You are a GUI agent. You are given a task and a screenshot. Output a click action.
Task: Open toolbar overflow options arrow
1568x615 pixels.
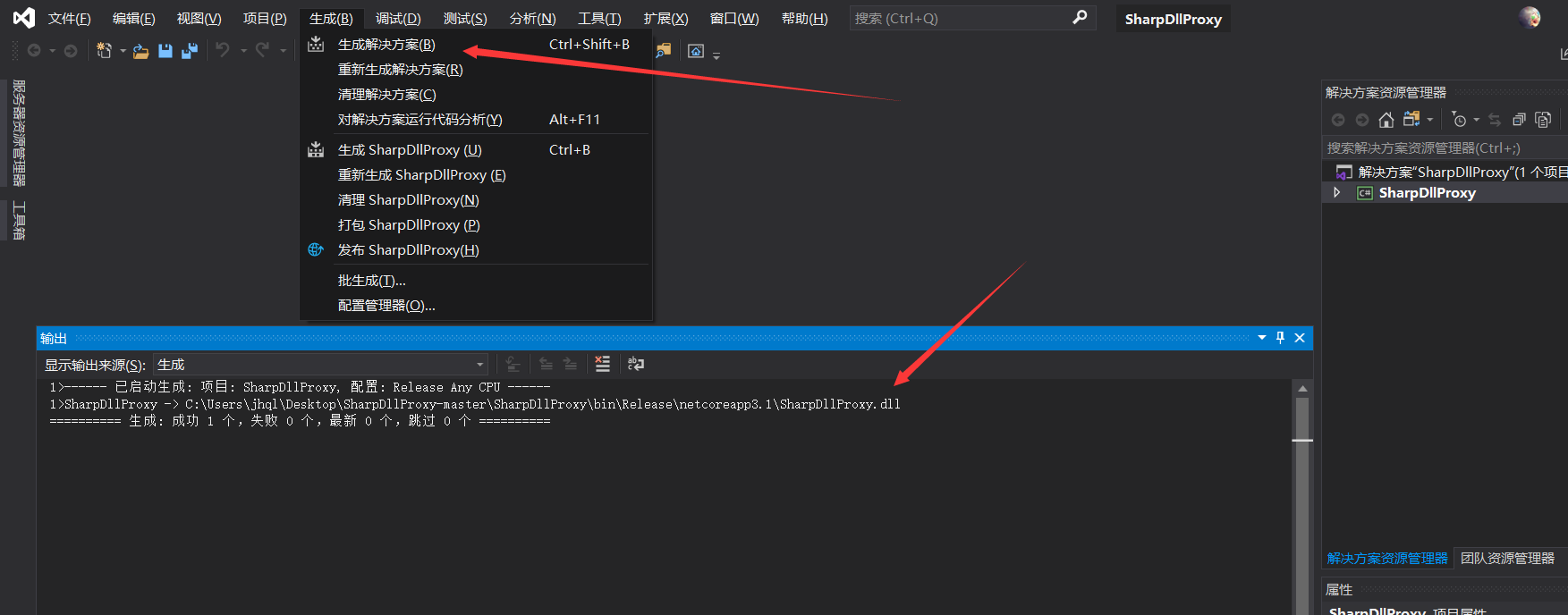716,55
